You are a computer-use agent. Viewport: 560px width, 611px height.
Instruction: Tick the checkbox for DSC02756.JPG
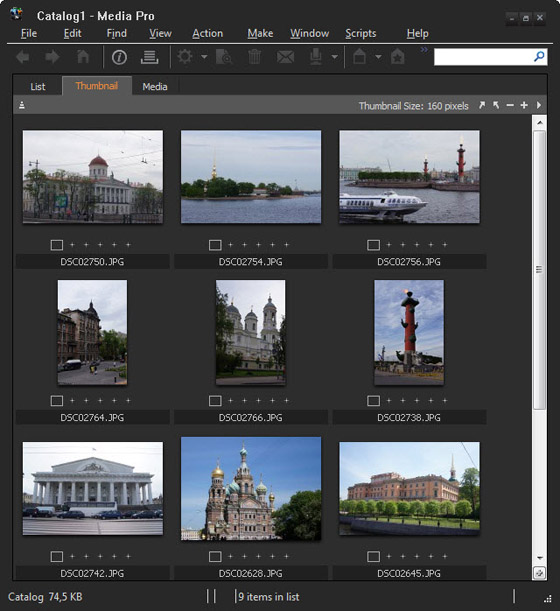[x=373, y=245]
